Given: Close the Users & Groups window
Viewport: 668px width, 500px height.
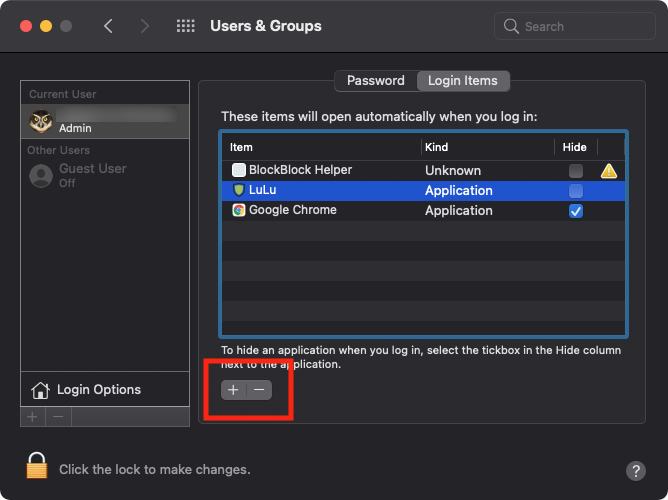Looking at the screenshot, I should coord(26,26).
